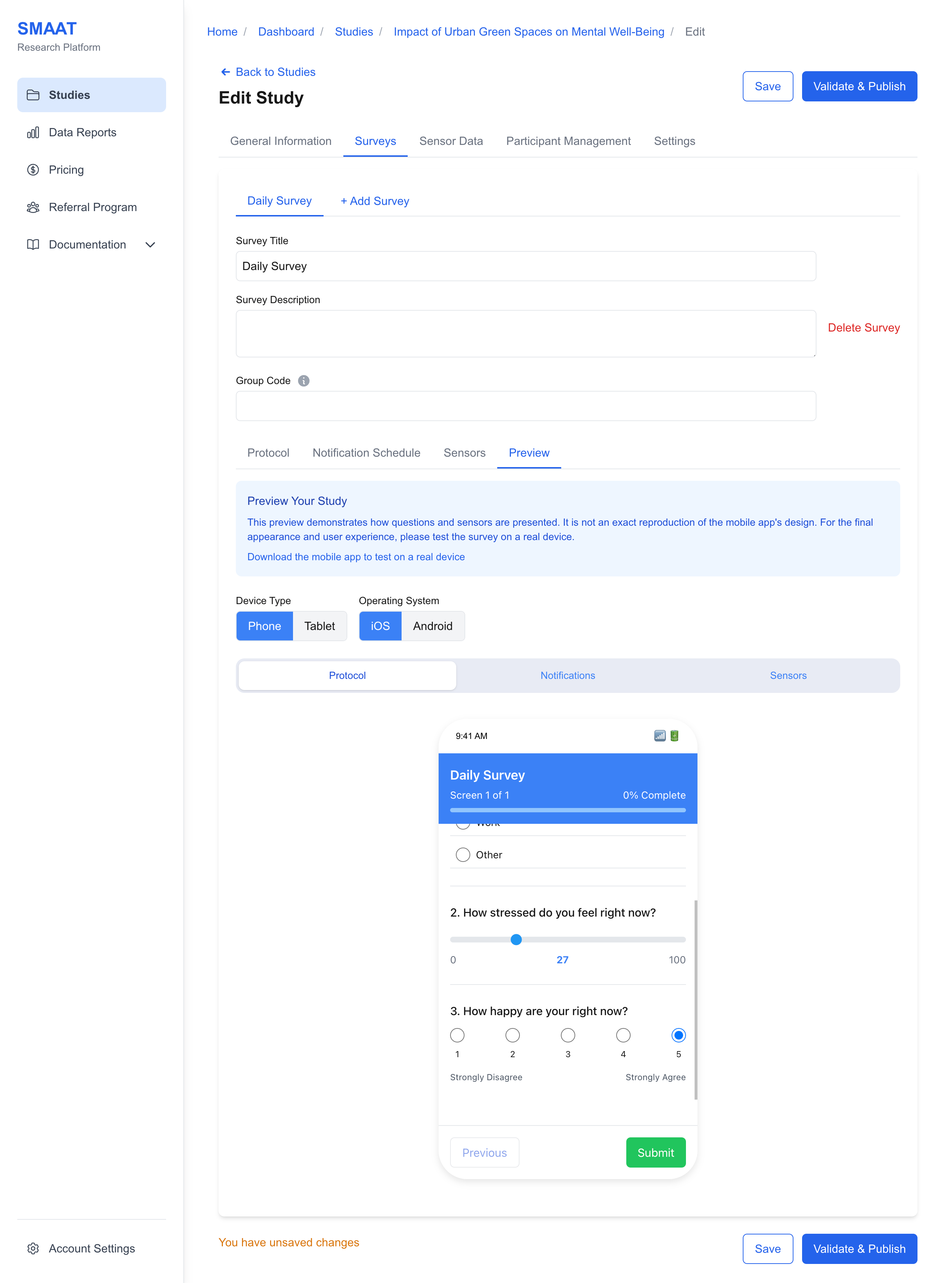This screenshot has height=1283, width=952.
Task: Expand the Documentation menu chevron
Action: [150, 245]
